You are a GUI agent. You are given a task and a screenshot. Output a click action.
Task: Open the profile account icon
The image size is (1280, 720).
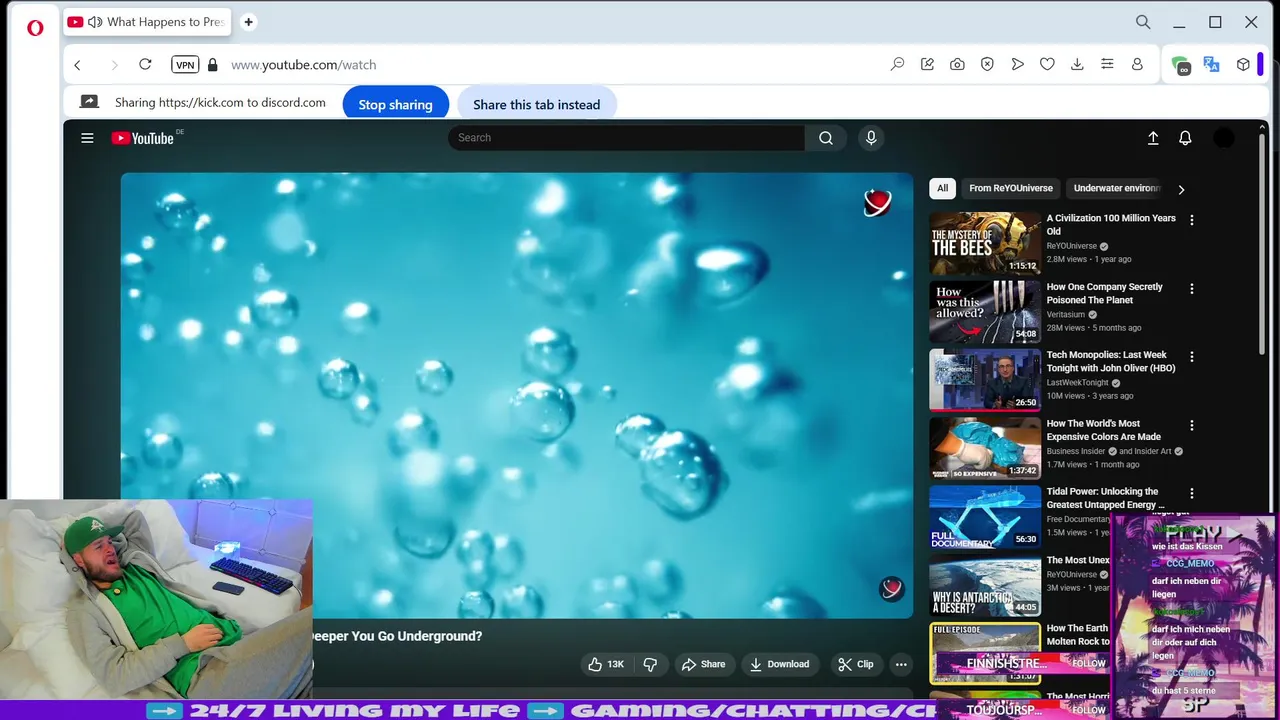click(x=1137, y=65)
